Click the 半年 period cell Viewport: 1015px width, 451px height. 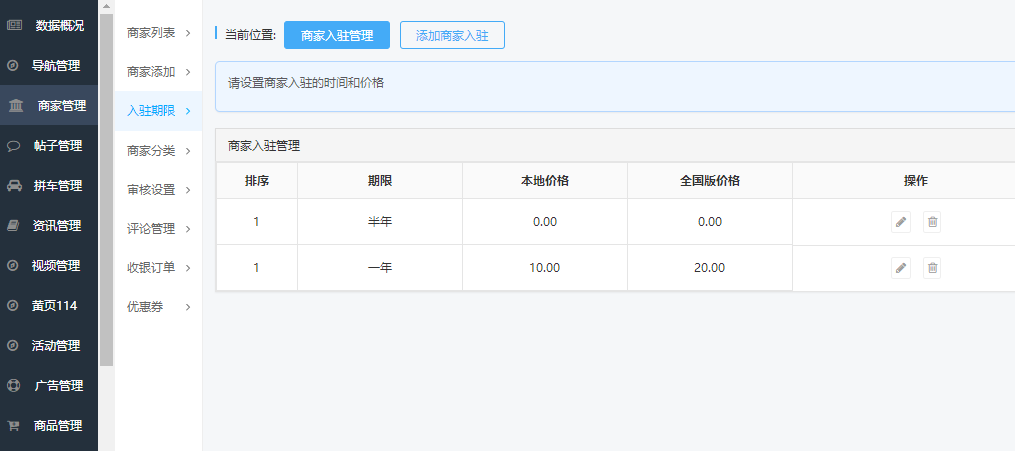(x=380, y=222)
